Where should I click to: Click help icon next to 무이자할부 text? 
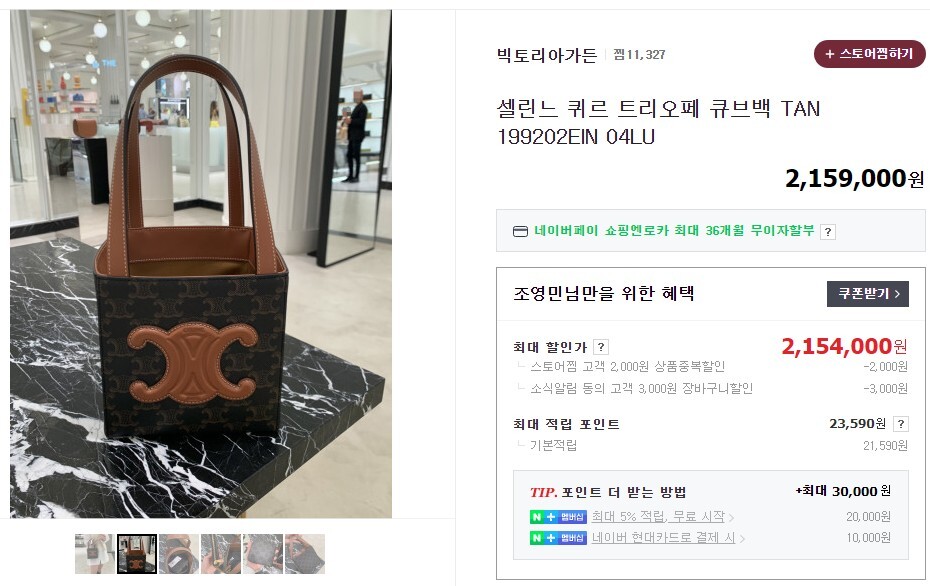pyautogui.click(x=828, y=232)
